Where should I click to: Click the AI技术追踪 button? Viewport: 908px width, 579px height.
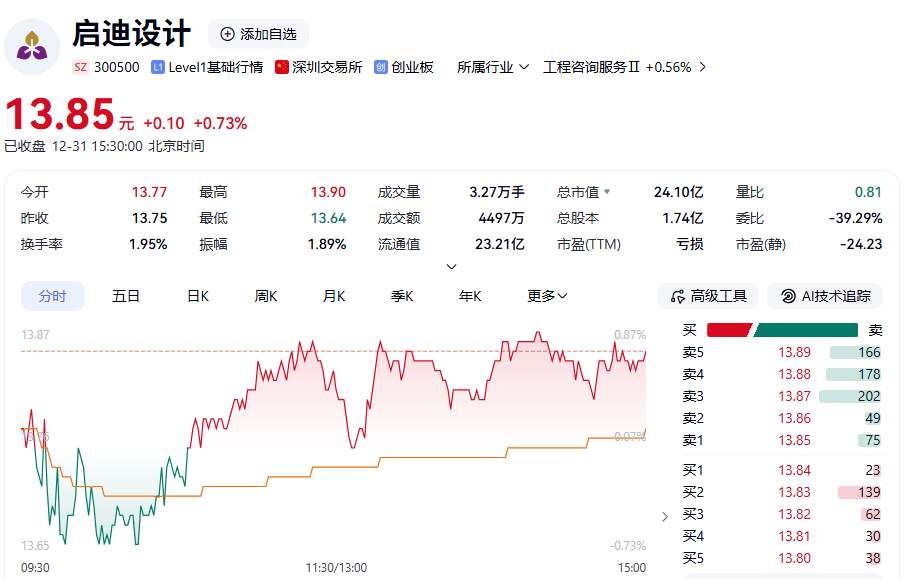(824, 296)
